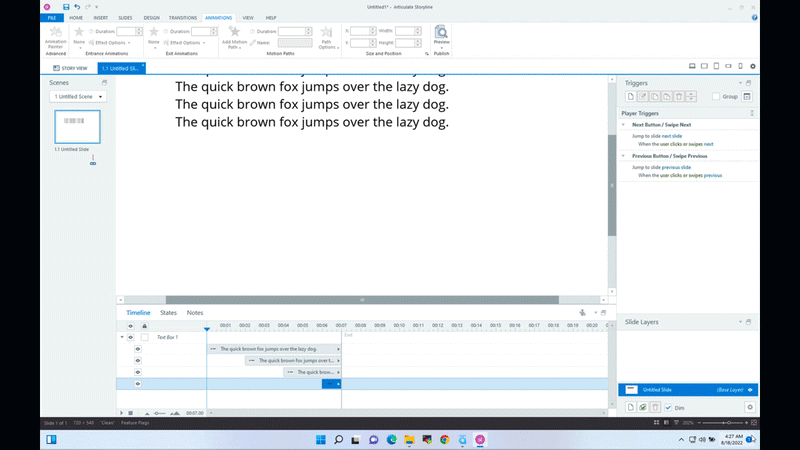This screenshot has height=450, width=800.
Task: Enable the Group checkbox in Triggers
Action: [716, 97]
